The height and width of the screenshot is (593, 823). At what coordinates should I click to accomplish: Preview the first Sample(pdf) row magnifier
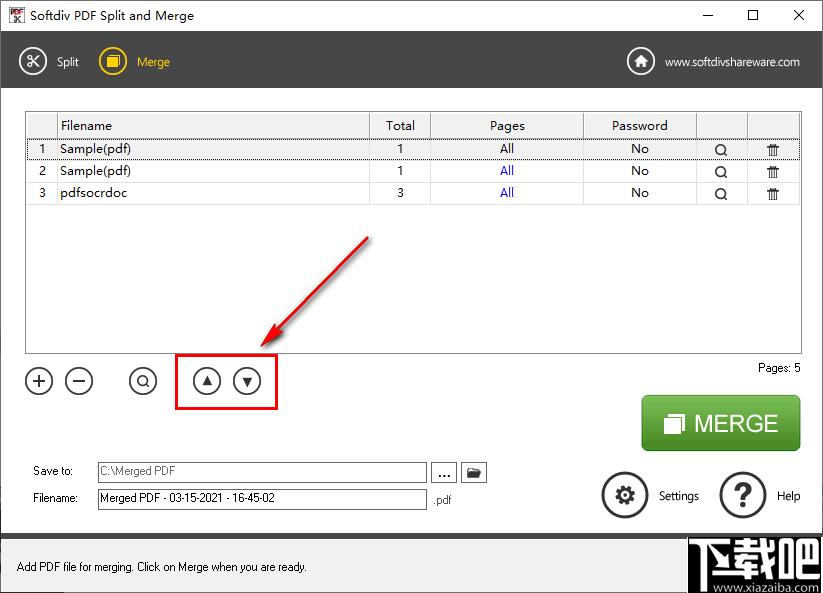pyautogui.click(x=721, y=150)
